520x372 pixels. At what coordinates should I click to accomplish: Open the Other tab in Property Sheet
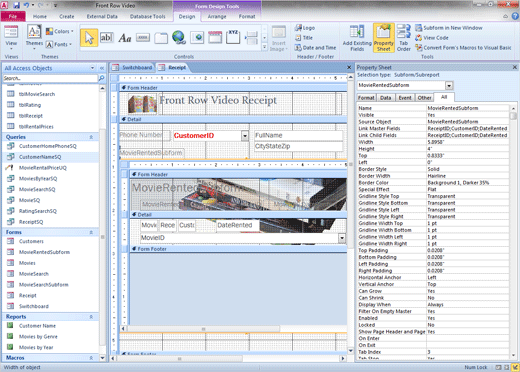coord(424,98)
